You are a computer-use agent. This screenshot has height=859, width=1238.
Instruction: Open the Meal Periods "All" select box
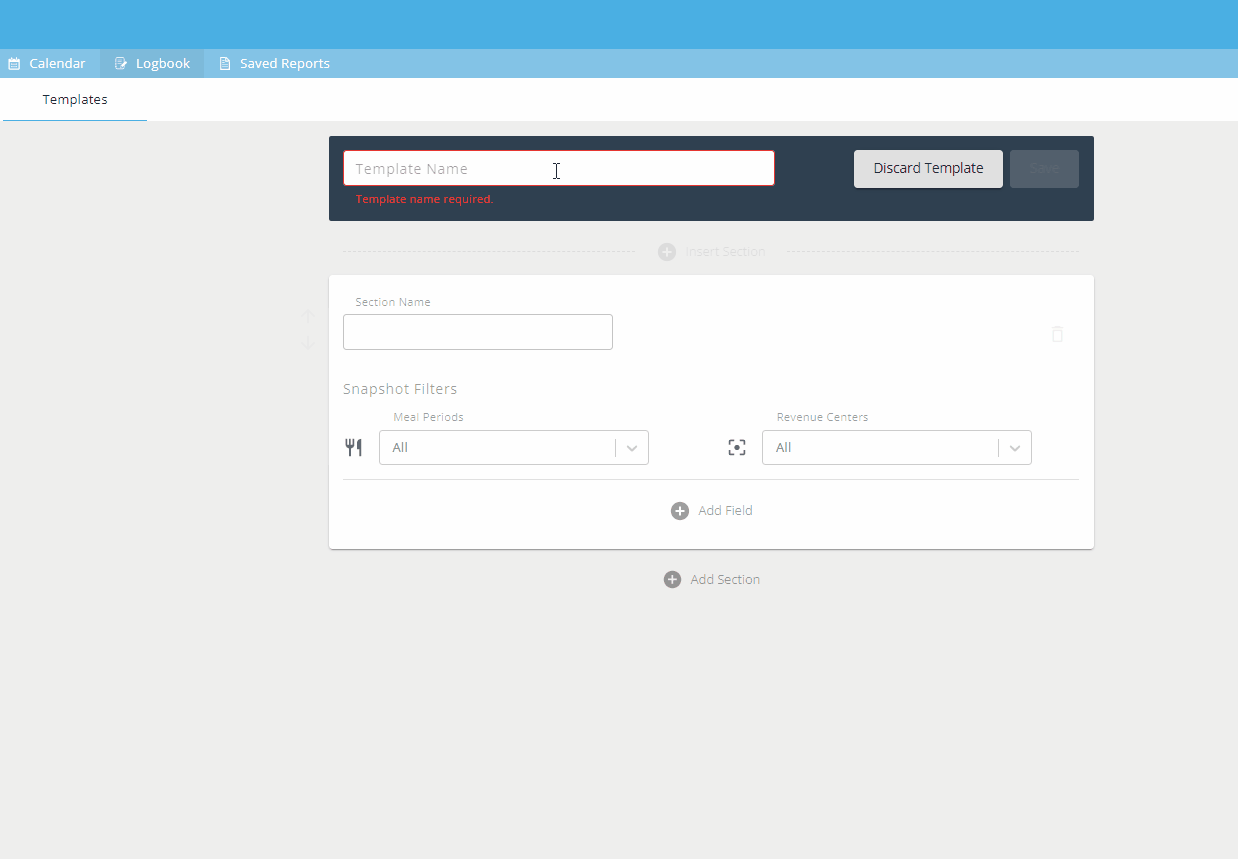[497, 448]
